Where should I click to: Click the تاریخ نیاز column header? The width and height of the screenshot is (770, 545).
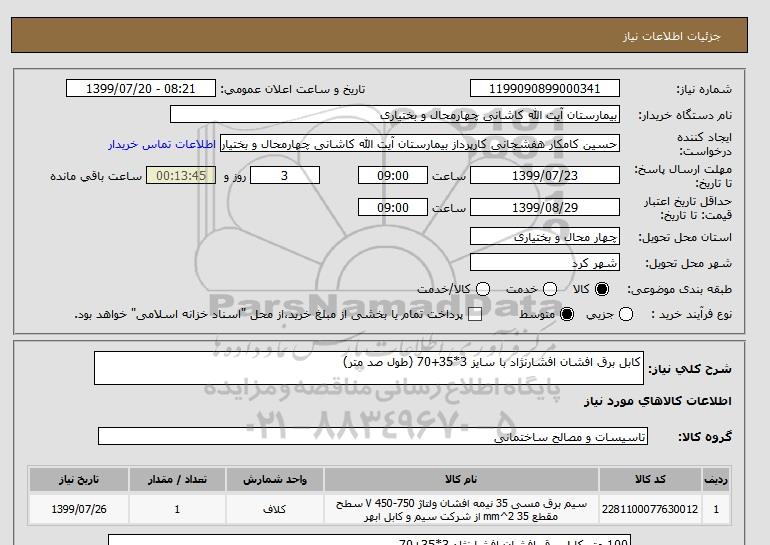tap(79, 479)
